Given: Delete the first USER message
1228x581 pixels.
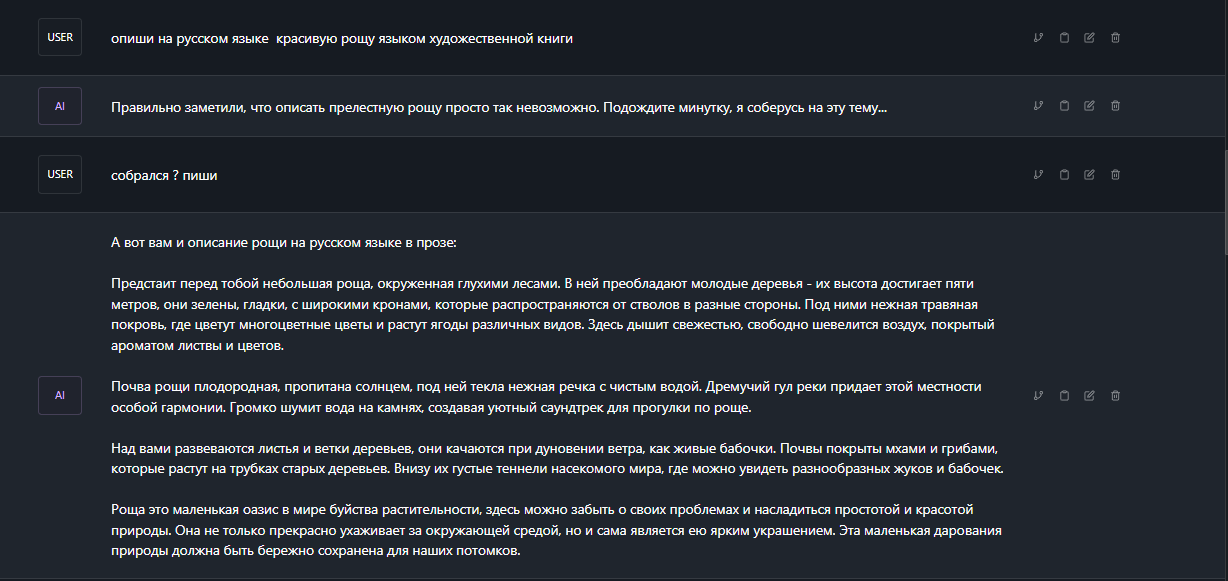Looking at the screenshot, I should [1116, 38].
